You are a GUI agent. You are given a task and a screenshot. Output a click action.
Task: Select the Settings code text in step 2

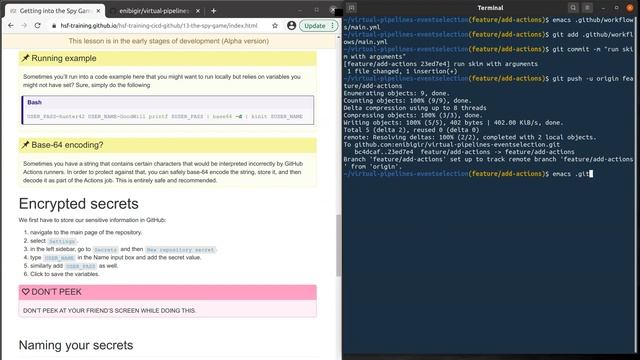(62, 241)
